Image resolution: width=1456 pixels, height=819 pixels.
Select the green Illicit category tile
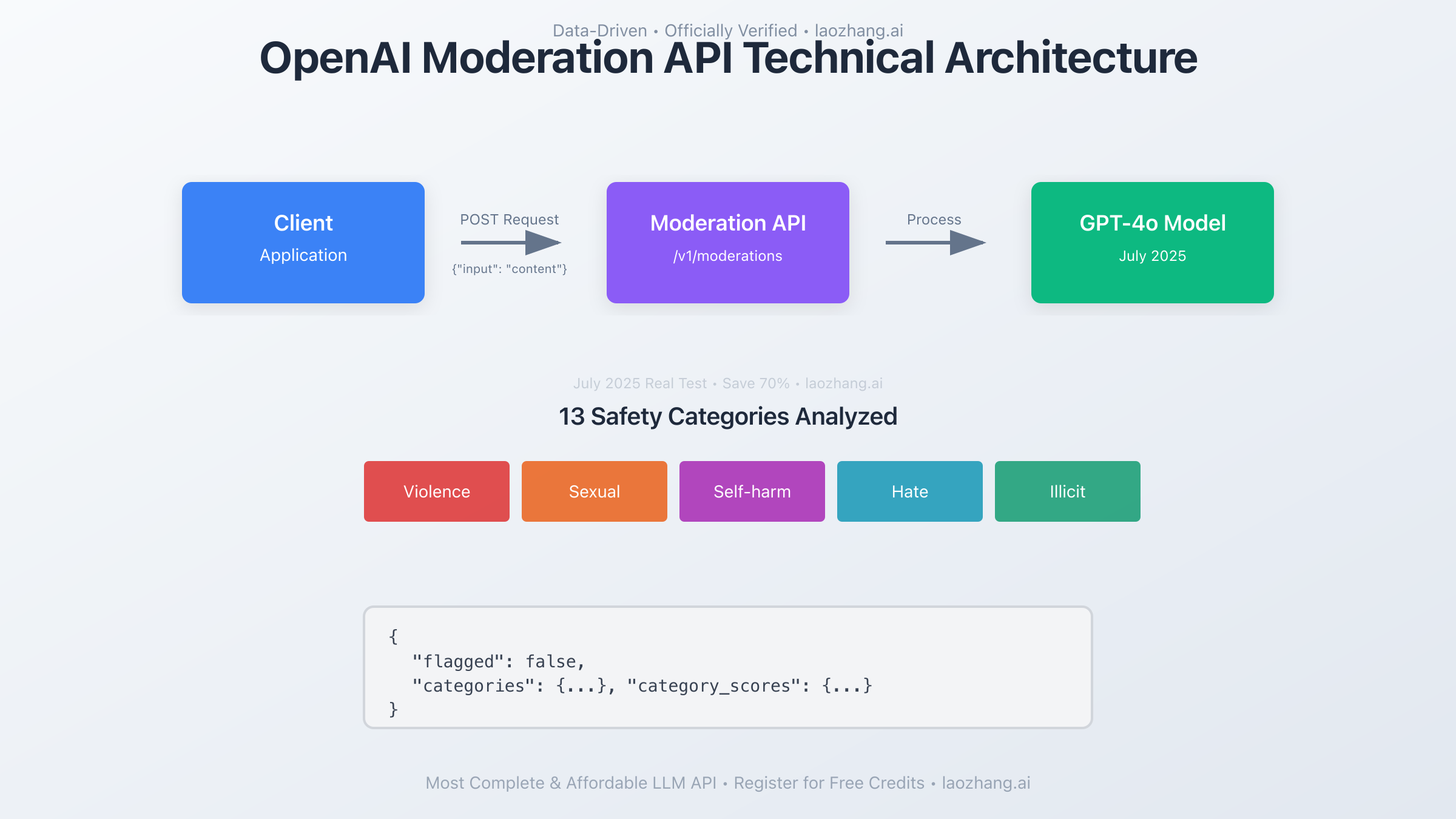tap(1068, 491)
